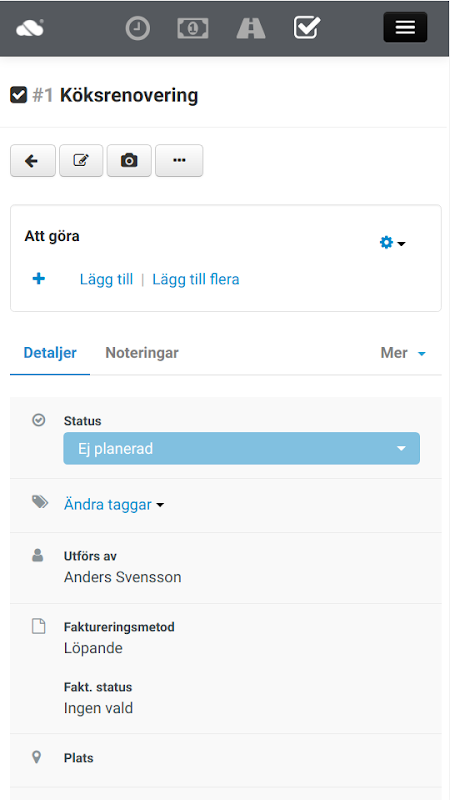The width and height of the screenshot is (450, 800).
Task: Open the money bill expenses icon
Action: (x=193, y=28)
